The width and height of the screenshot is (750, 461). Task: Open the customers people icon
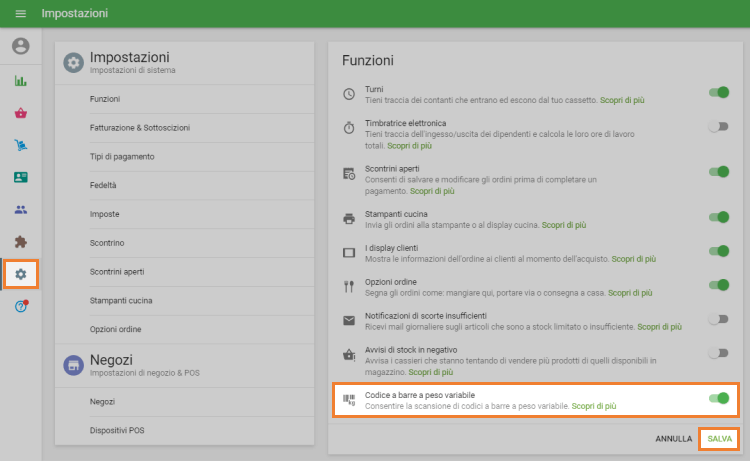pos(20,209)
